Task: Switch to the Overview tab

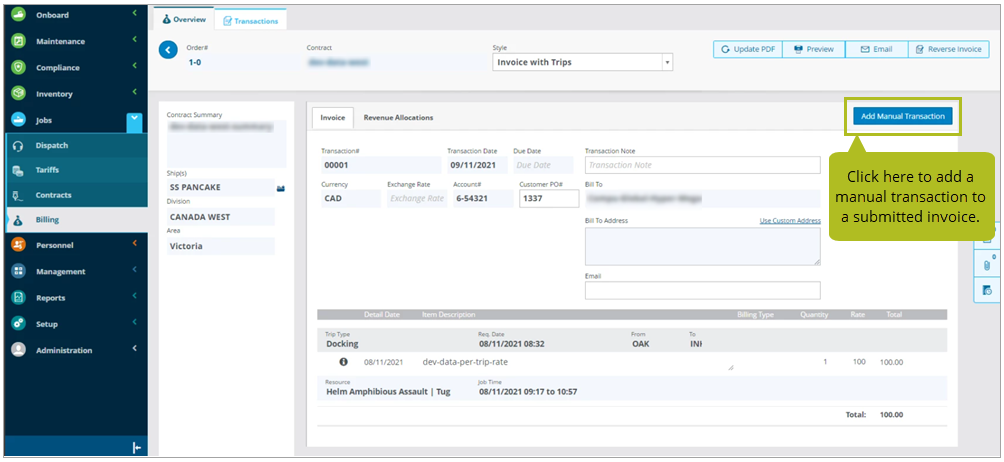Action: 184,20
